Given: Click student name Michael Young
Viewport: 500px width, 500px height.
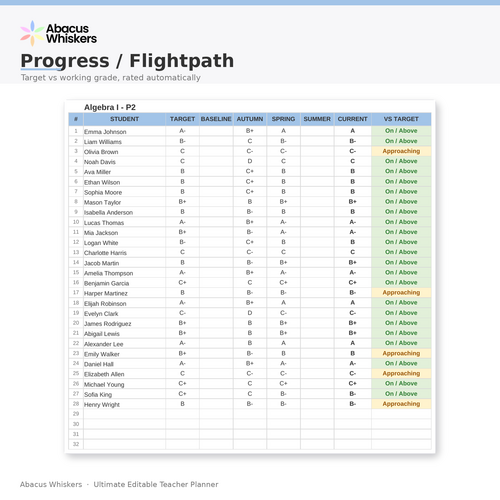Looking at the screenshot, I should [x=104, y=385].
